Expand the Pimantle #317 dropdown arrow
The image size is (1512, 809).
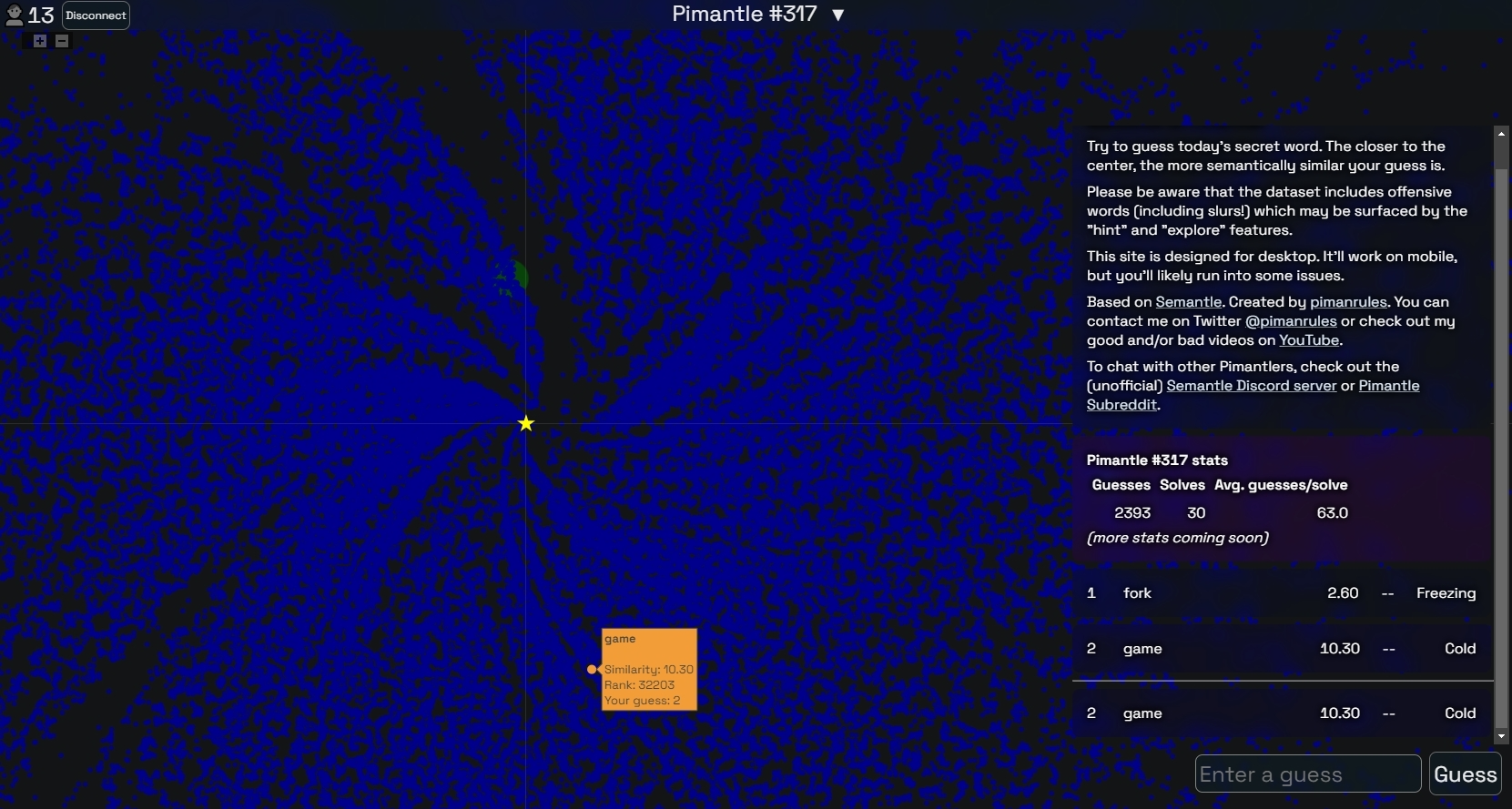point(838,15)
